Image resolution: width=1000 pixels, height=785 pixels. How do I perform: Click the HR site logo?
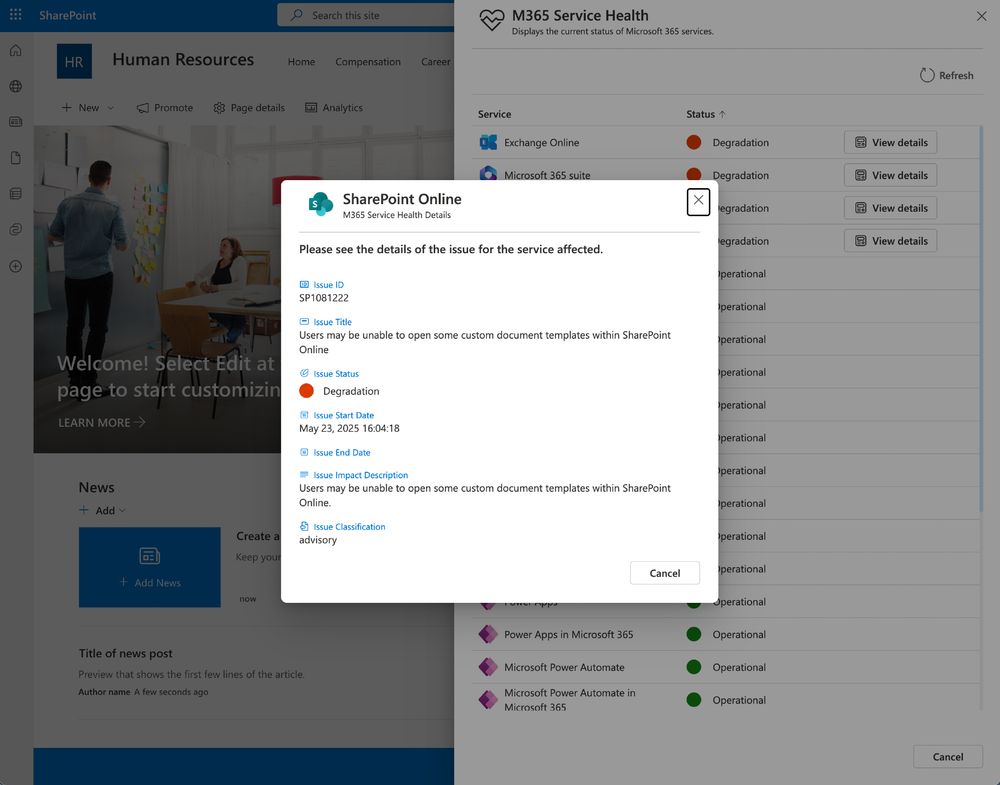coord(74,61)
